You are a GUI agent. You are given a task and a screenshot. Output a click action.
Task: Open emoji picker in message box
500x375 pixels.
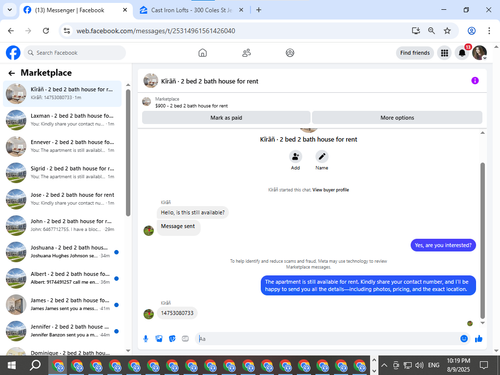(x=464, y=339)
